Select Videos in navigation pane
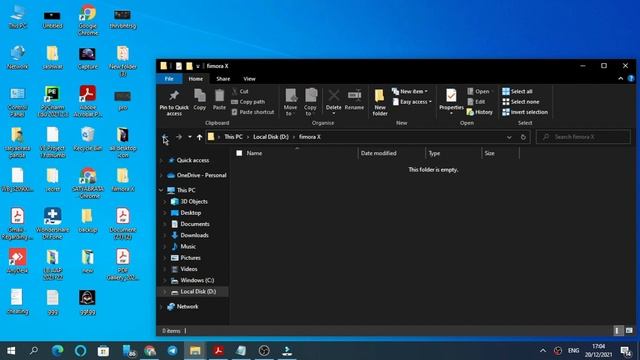 click(188, 269)
